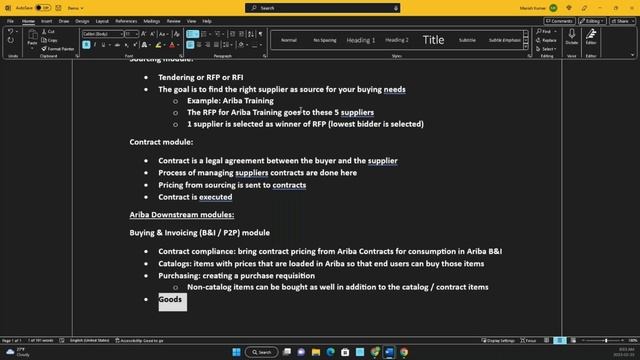The image size is (640, 360).
Task: Apply the Title style
Action: [433, 40]
